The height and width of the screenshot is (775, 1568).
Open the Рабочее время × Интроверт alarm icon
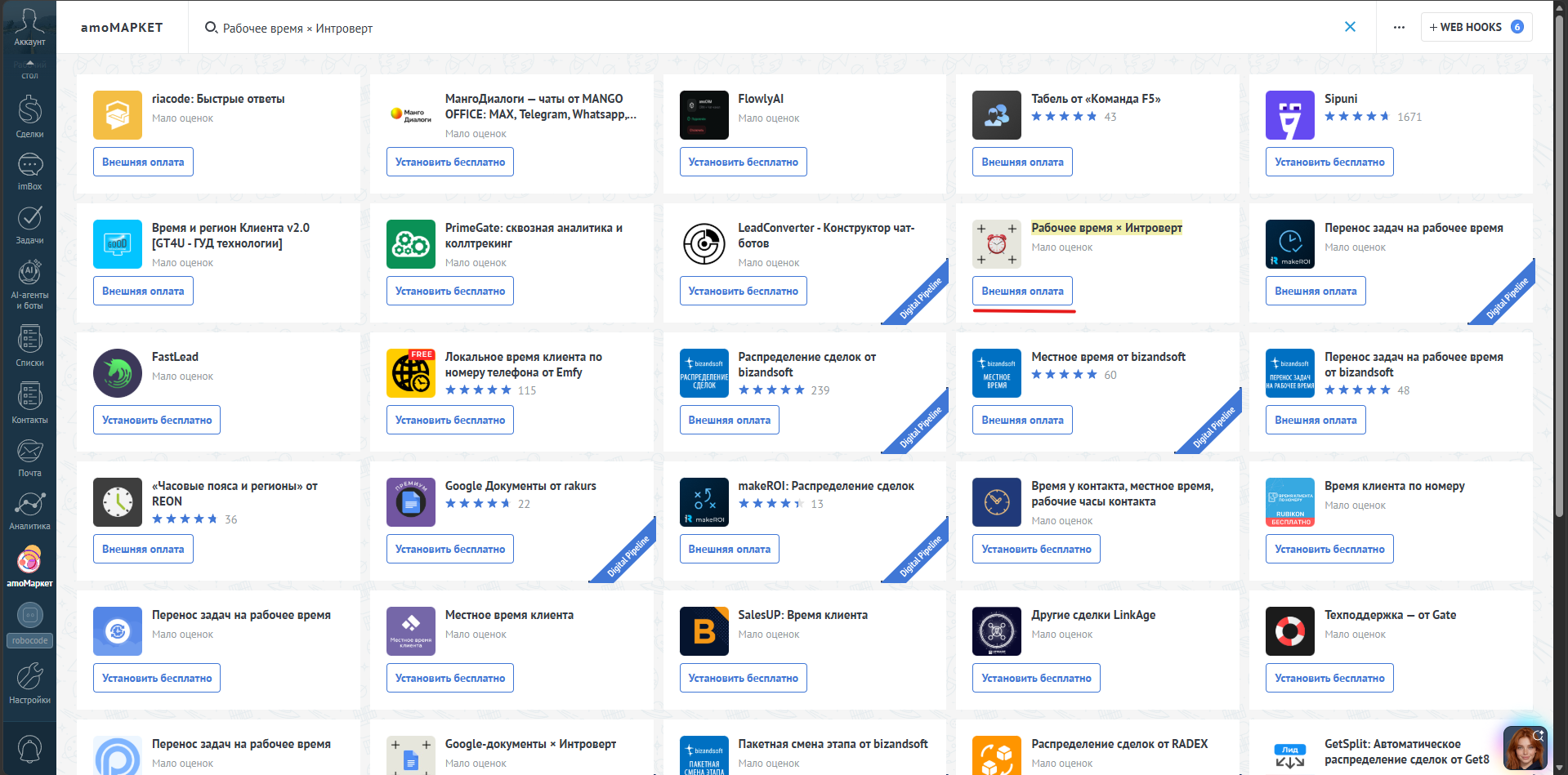(x=996, y=244)
